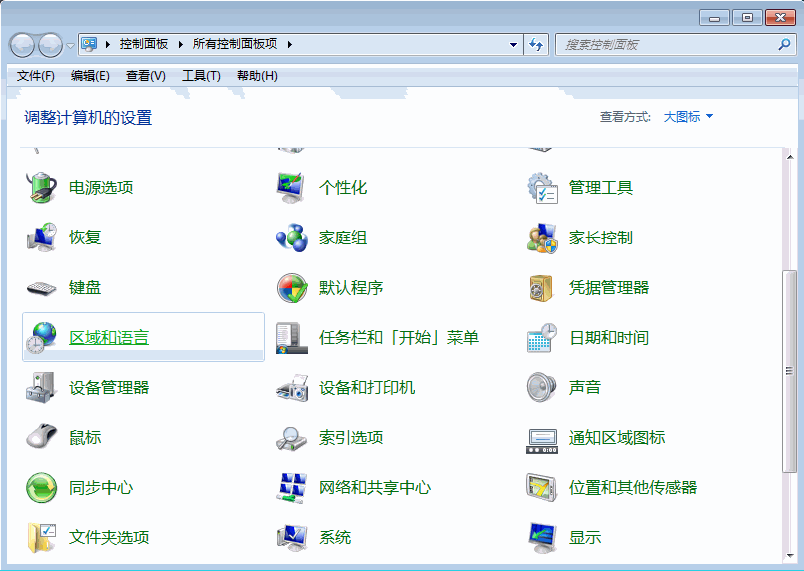804x571 pixels.
Task: Click the 所有控制面板项 breadcrumb
Action: tap(235, 44)
